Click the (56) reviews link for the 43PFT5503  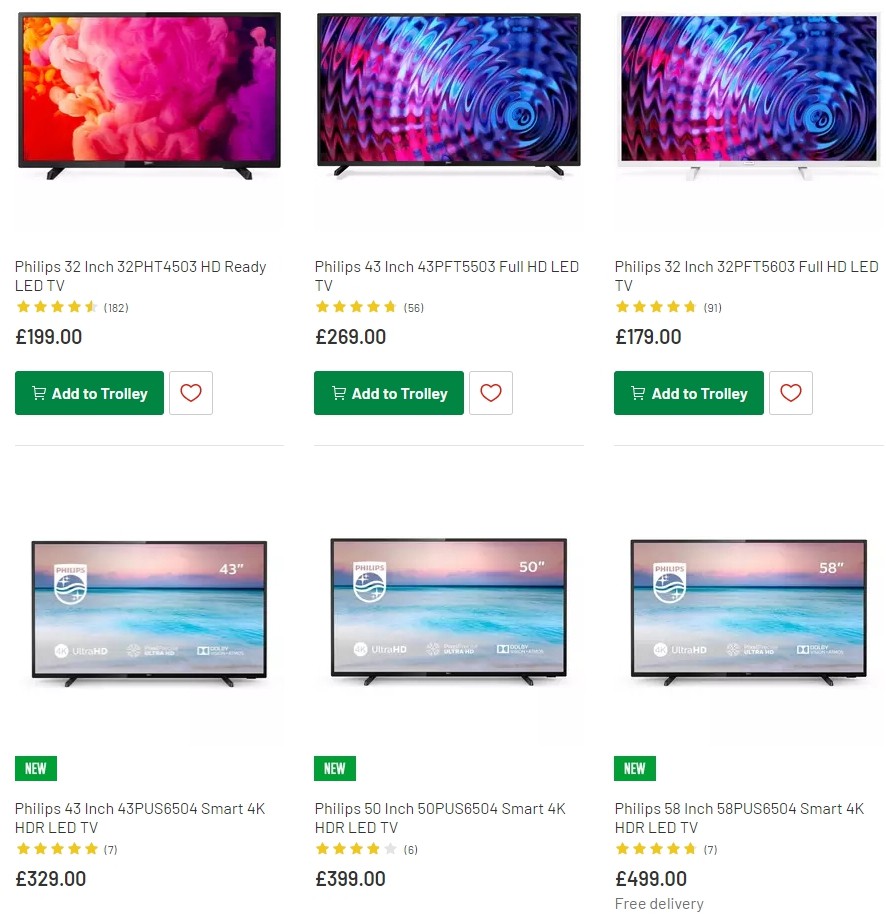coord(413,308)
